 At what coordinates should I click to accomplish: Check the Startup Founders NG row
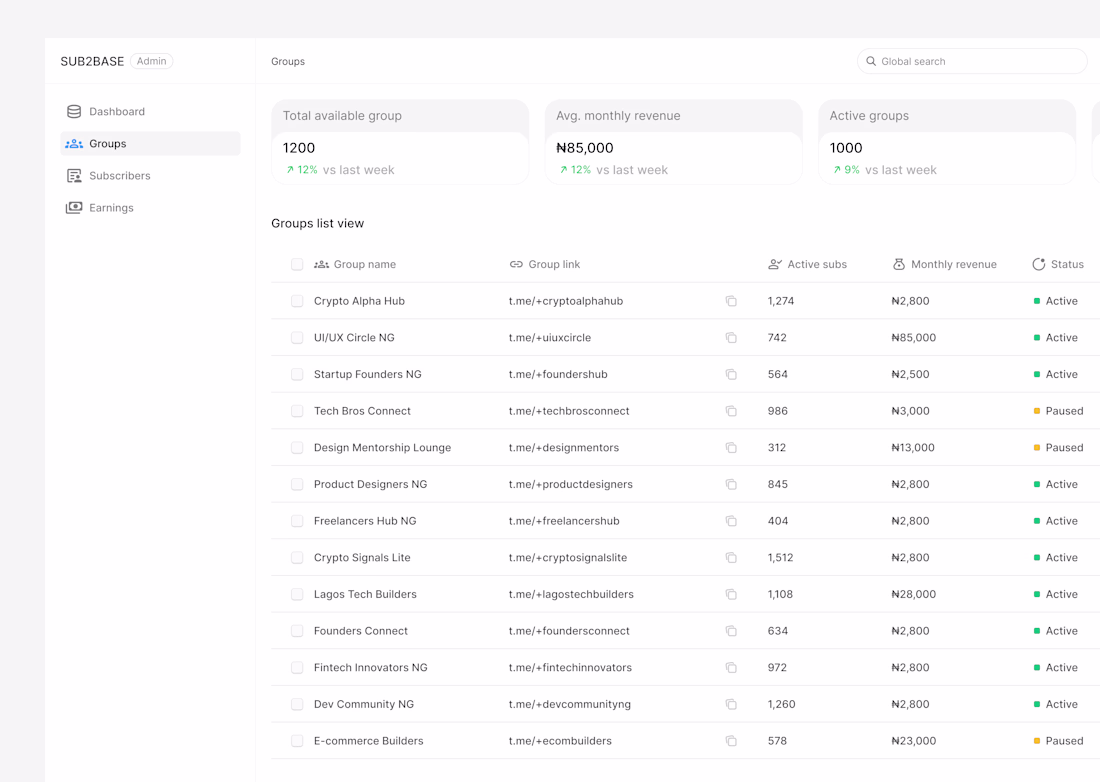click(x=297, y=374)
